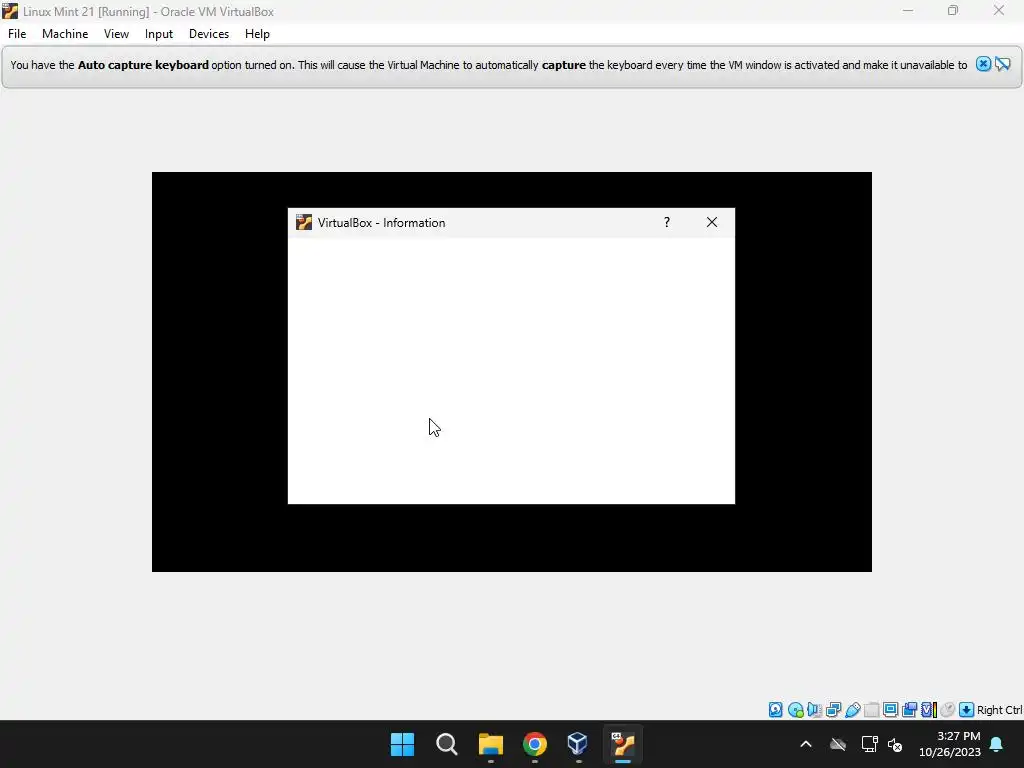Click the network adapters status icon
1024x768 pixels.
[x=833, y=710]
